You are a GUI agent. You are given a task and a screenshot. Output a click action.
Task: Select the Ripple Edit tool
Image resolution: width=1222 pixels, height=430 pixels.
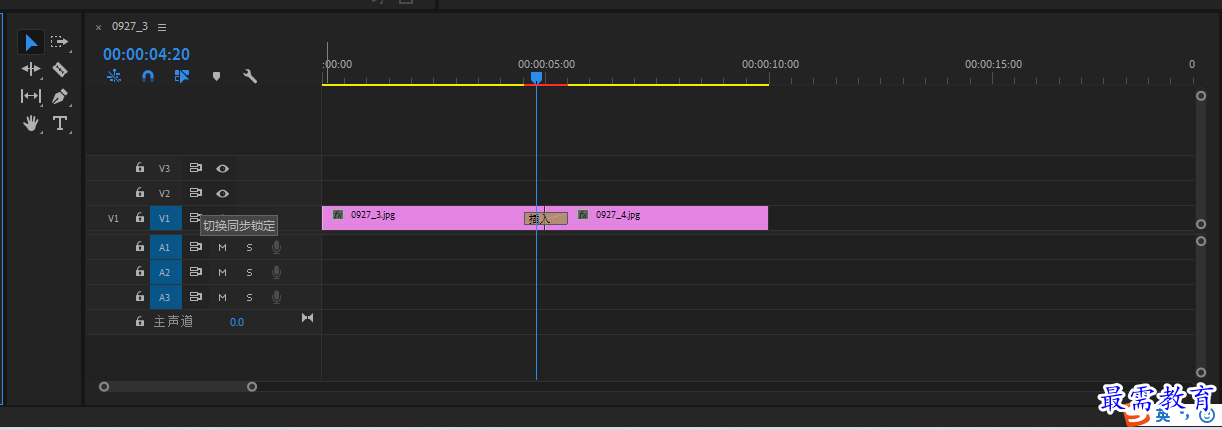click(31, 69)
